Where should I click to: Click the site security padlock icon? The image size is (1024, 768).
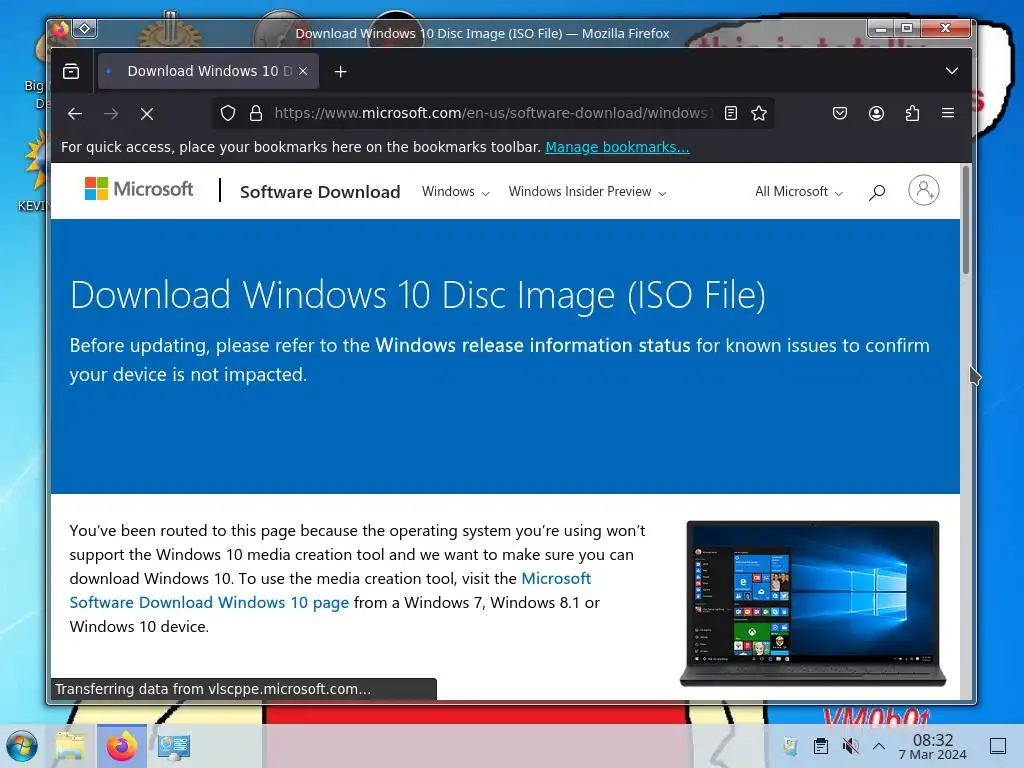[x=255, y=114]
